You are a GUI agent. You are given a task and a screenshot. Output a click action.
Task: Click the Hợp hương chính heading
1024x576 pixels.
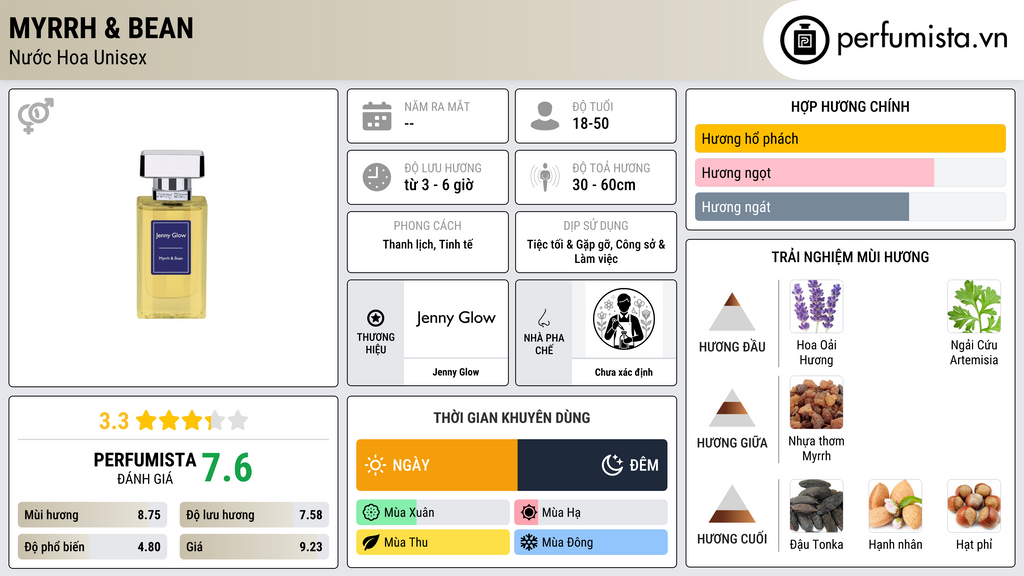(850, 106)
